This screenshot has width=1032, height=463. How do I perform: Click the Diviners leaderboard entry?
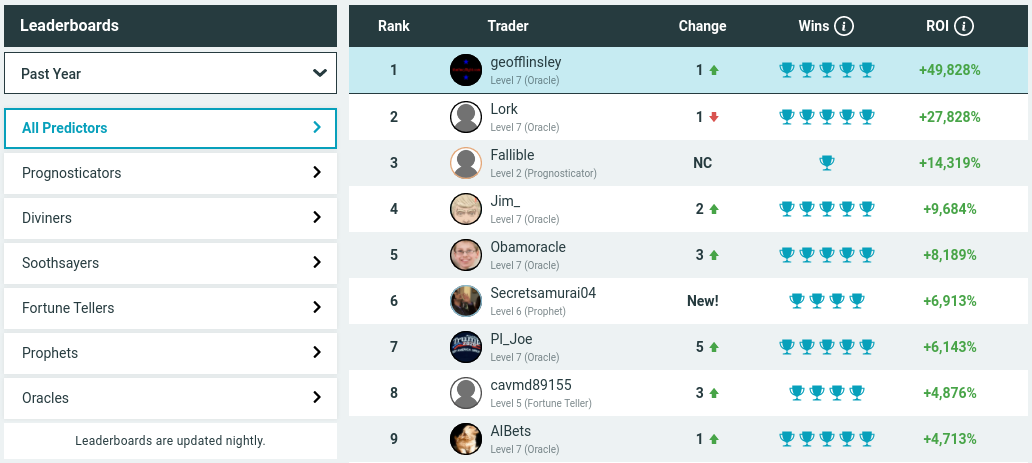(170, 218)
